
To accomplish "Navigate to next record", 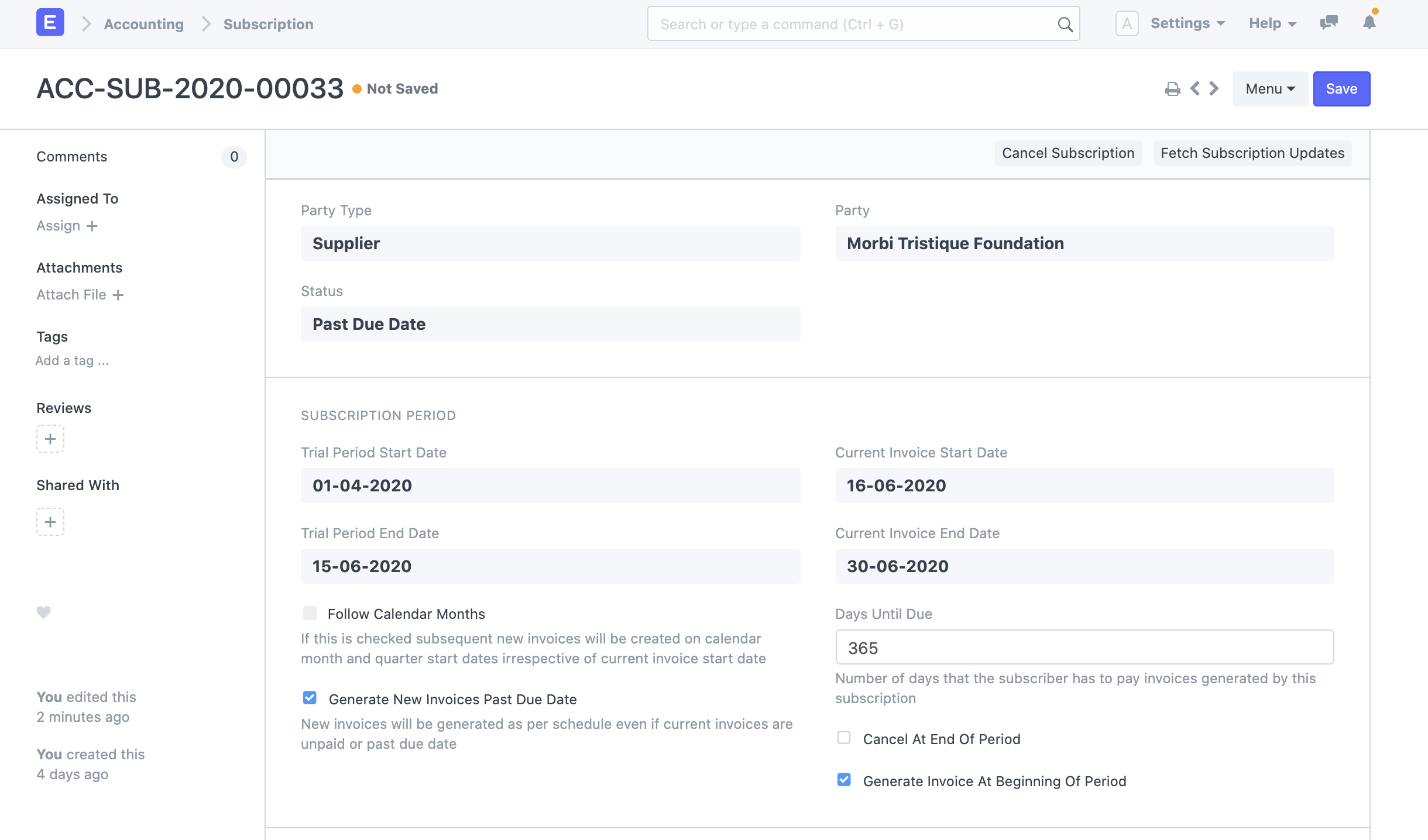I will click(1214, 88).
